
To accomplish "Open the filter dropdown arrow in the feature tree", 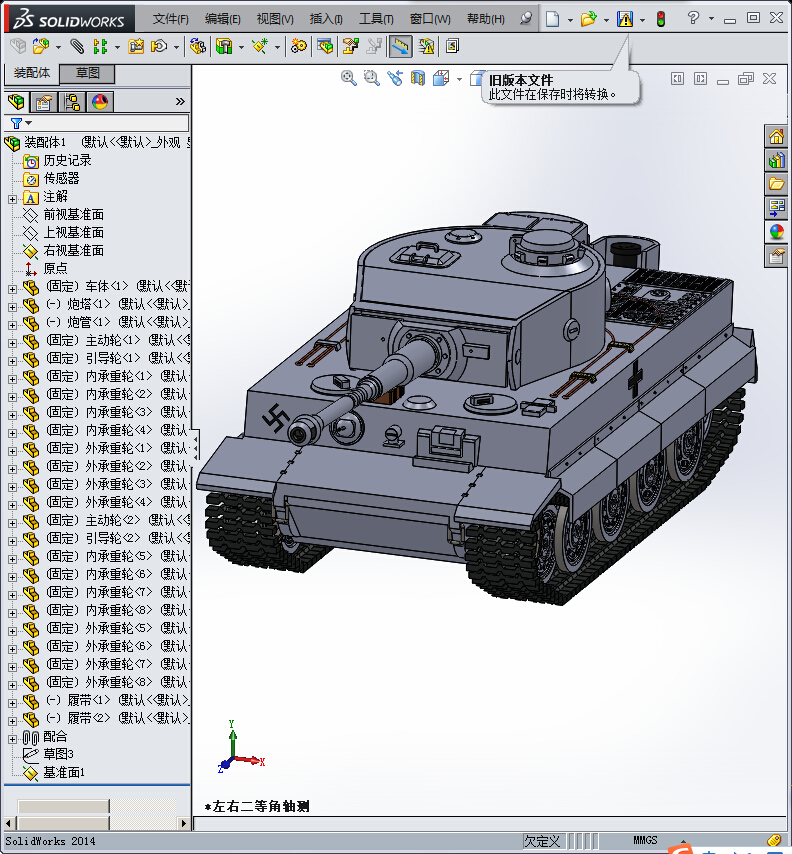I will 29,123.
